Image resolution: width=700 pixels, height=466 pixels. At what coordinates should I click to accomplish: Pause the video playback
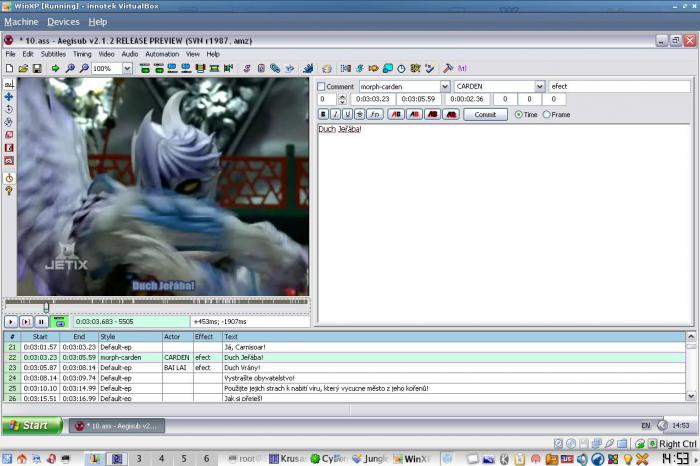[41, 321]
